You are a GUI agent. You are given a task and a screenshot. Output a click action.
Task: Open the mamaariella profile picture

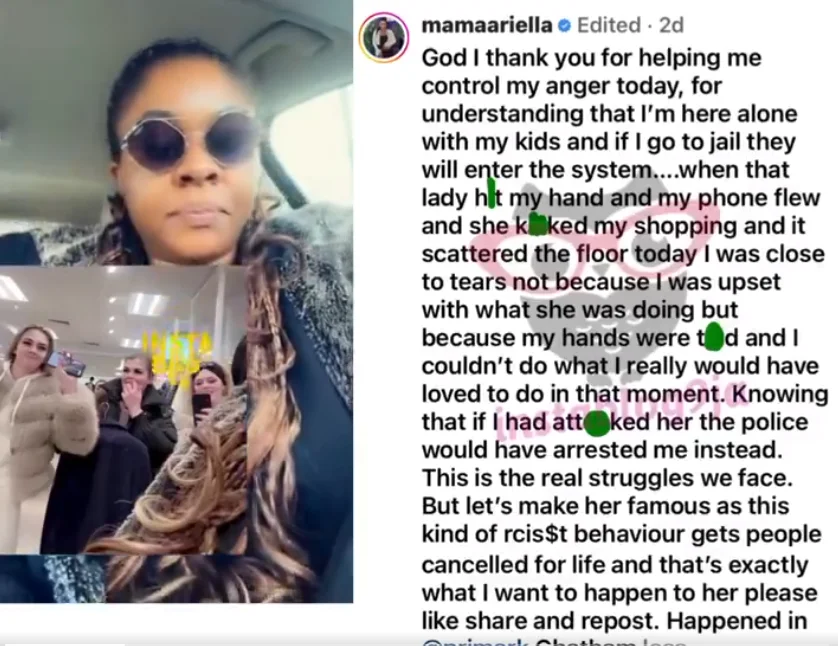tap(384, 37)
